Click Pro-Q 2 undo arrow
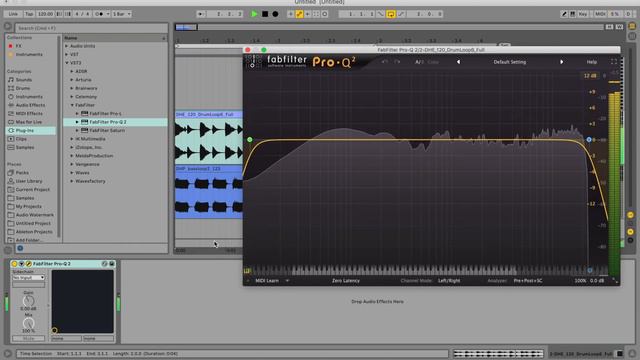The image size is (640, 360). [x=384, y=62]
